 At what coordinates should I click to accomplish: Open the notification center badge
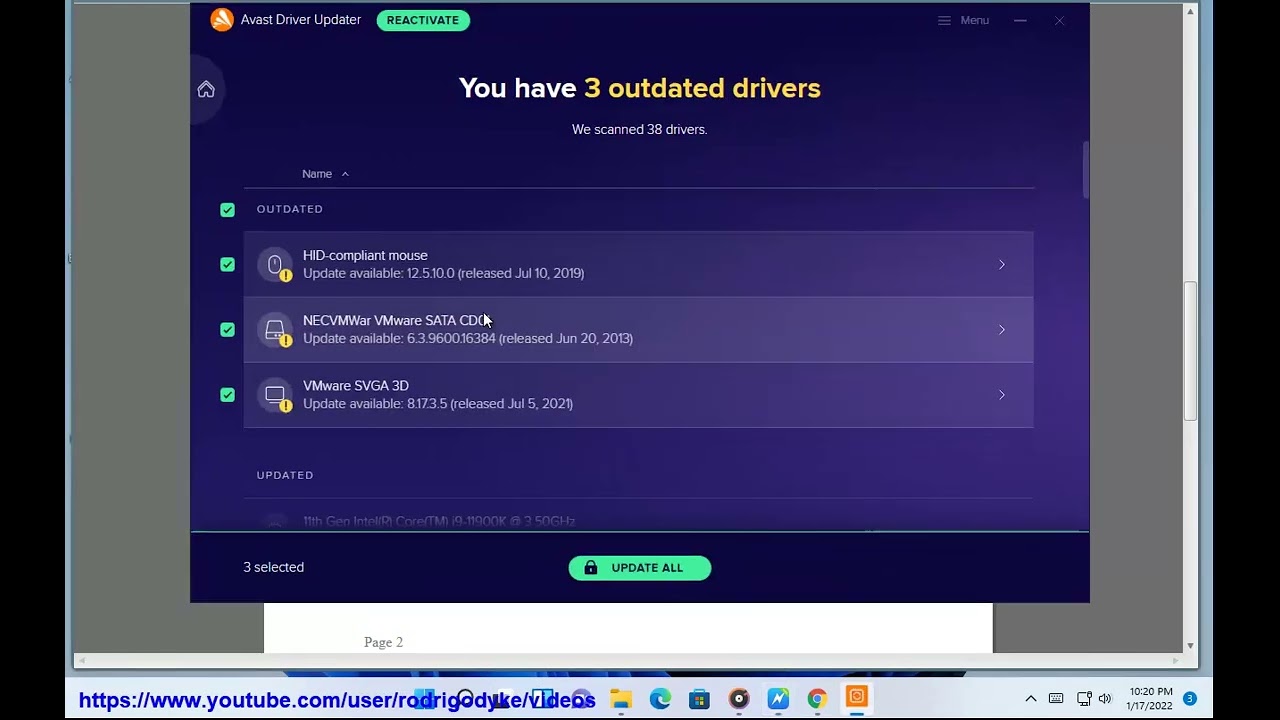point(1190,699)
